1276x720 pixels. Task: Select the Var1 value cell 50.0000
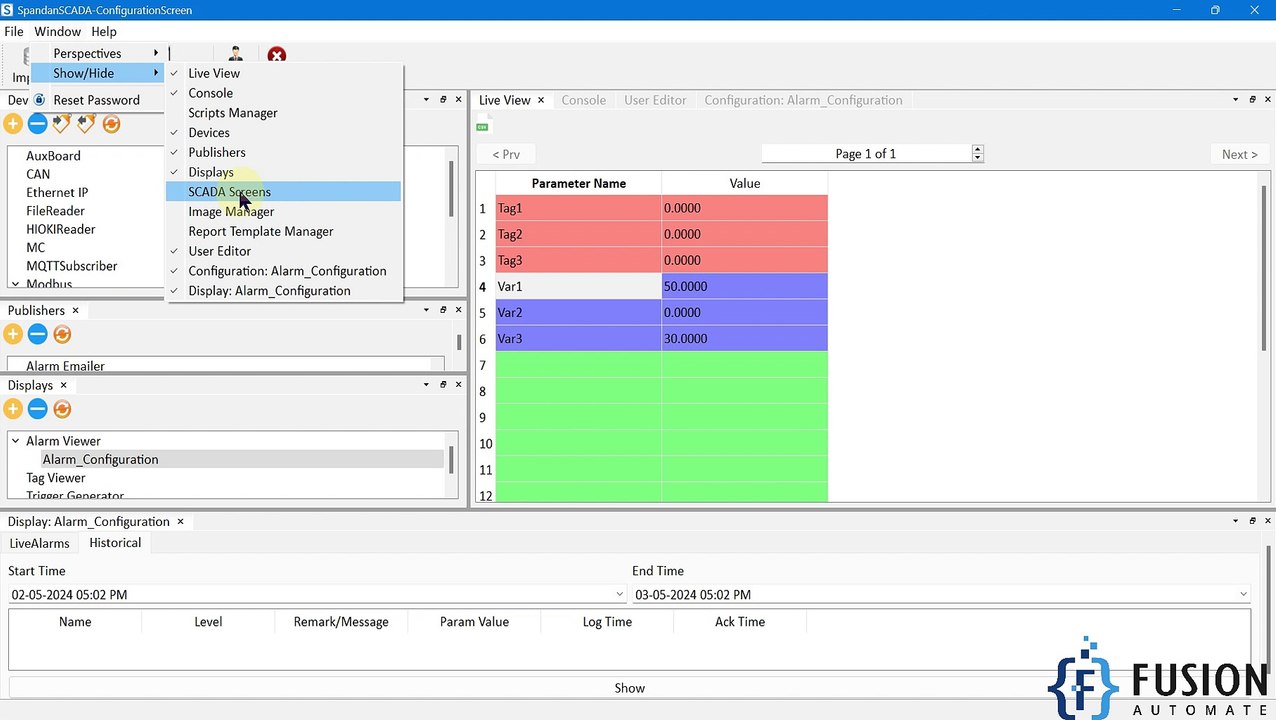point(745,286)
